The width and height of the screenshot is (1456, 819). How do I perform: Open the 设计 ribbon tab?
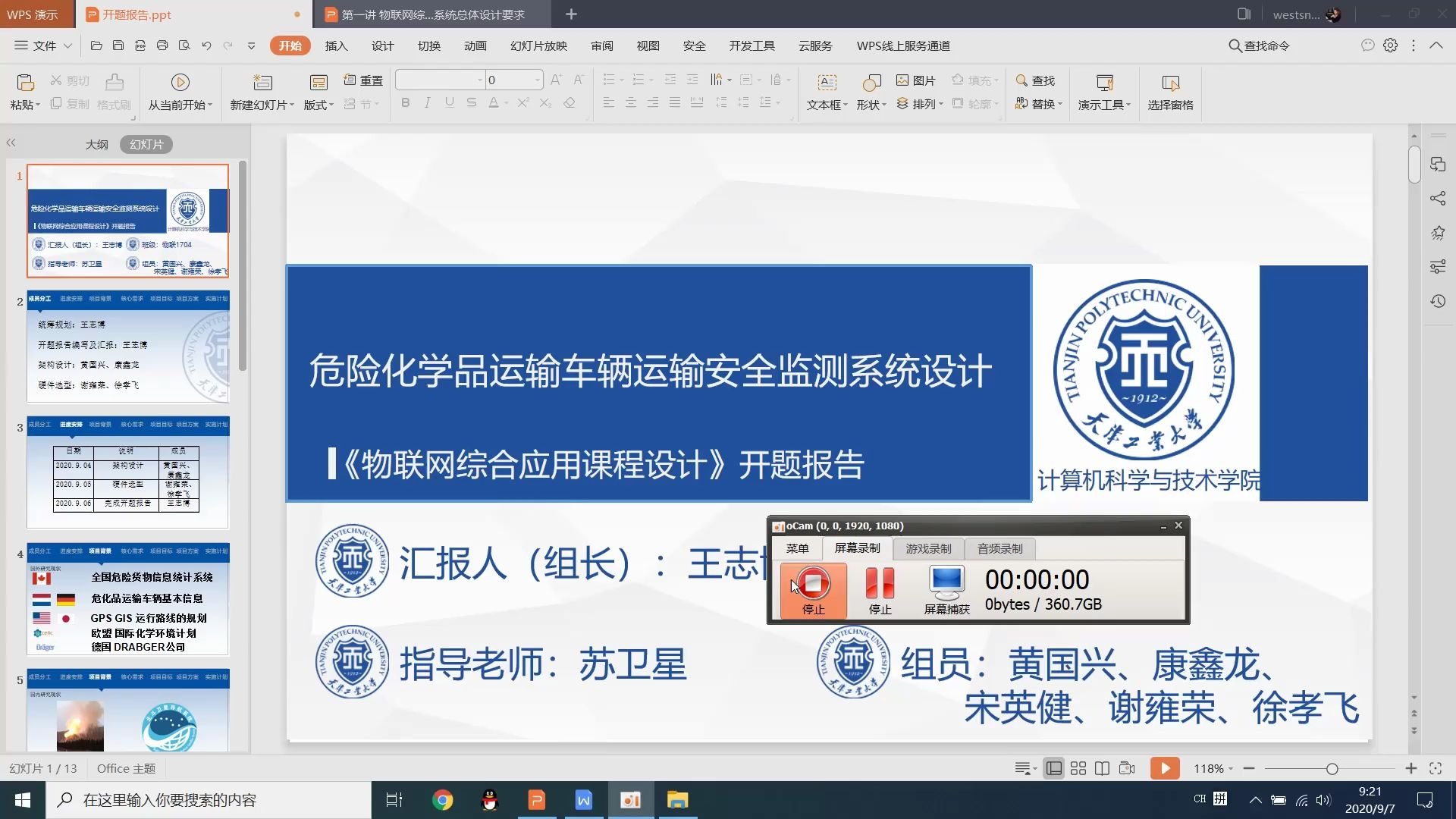tap(382, 45)
